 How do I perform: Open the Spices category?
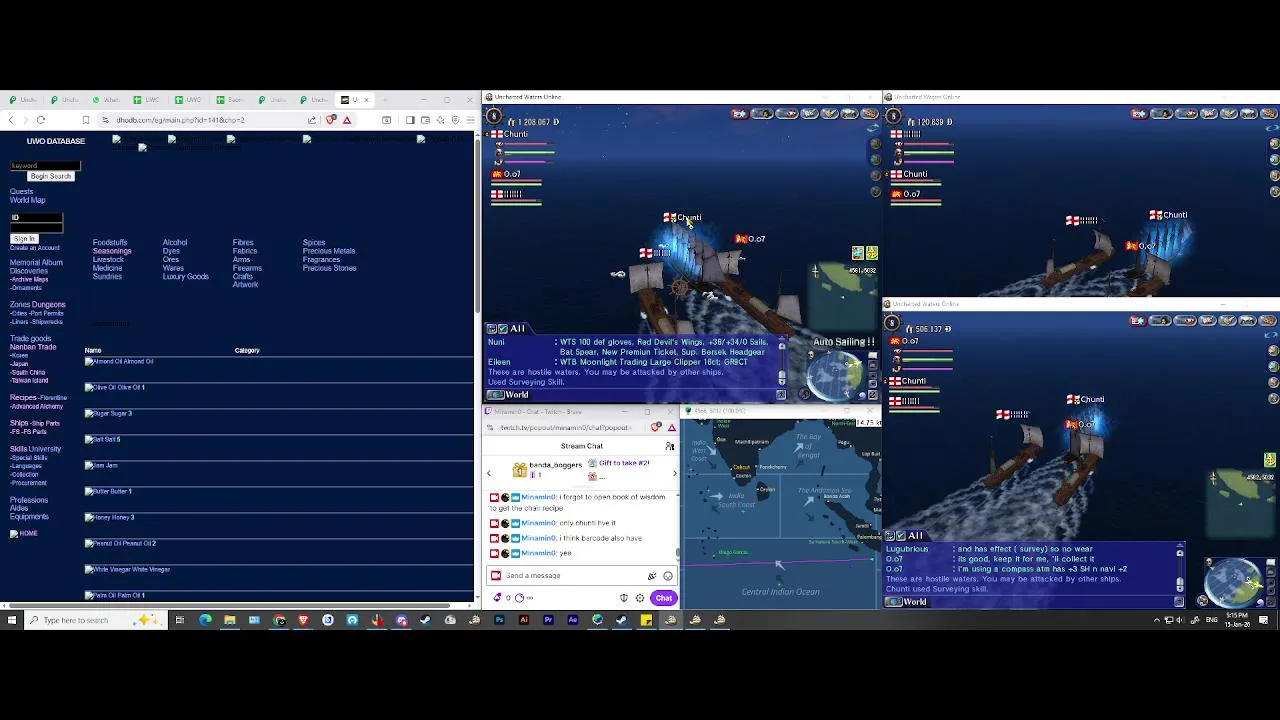(x=314, y=243)
